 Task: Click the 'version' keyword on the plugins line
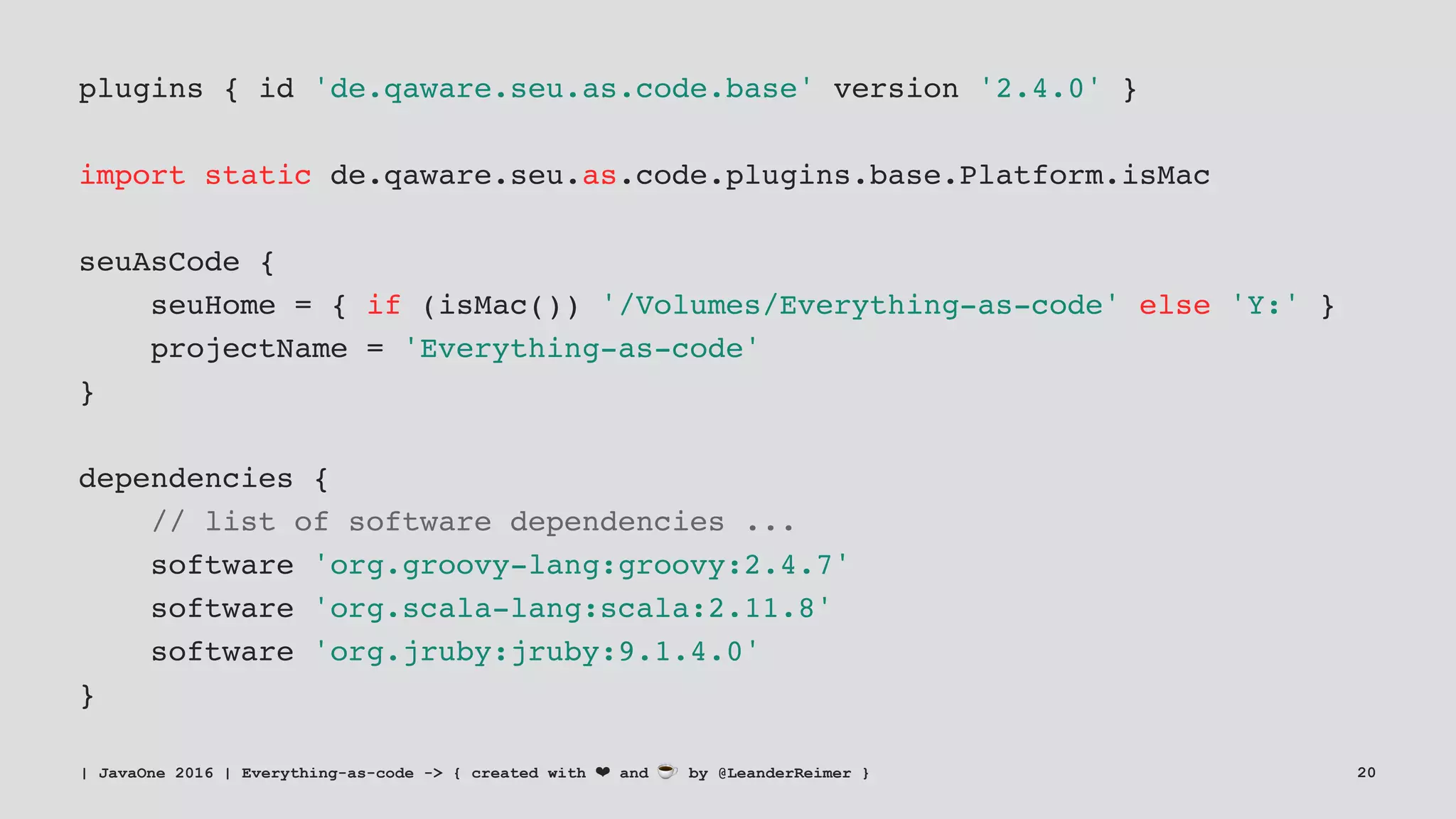click(x=896, y=89)
